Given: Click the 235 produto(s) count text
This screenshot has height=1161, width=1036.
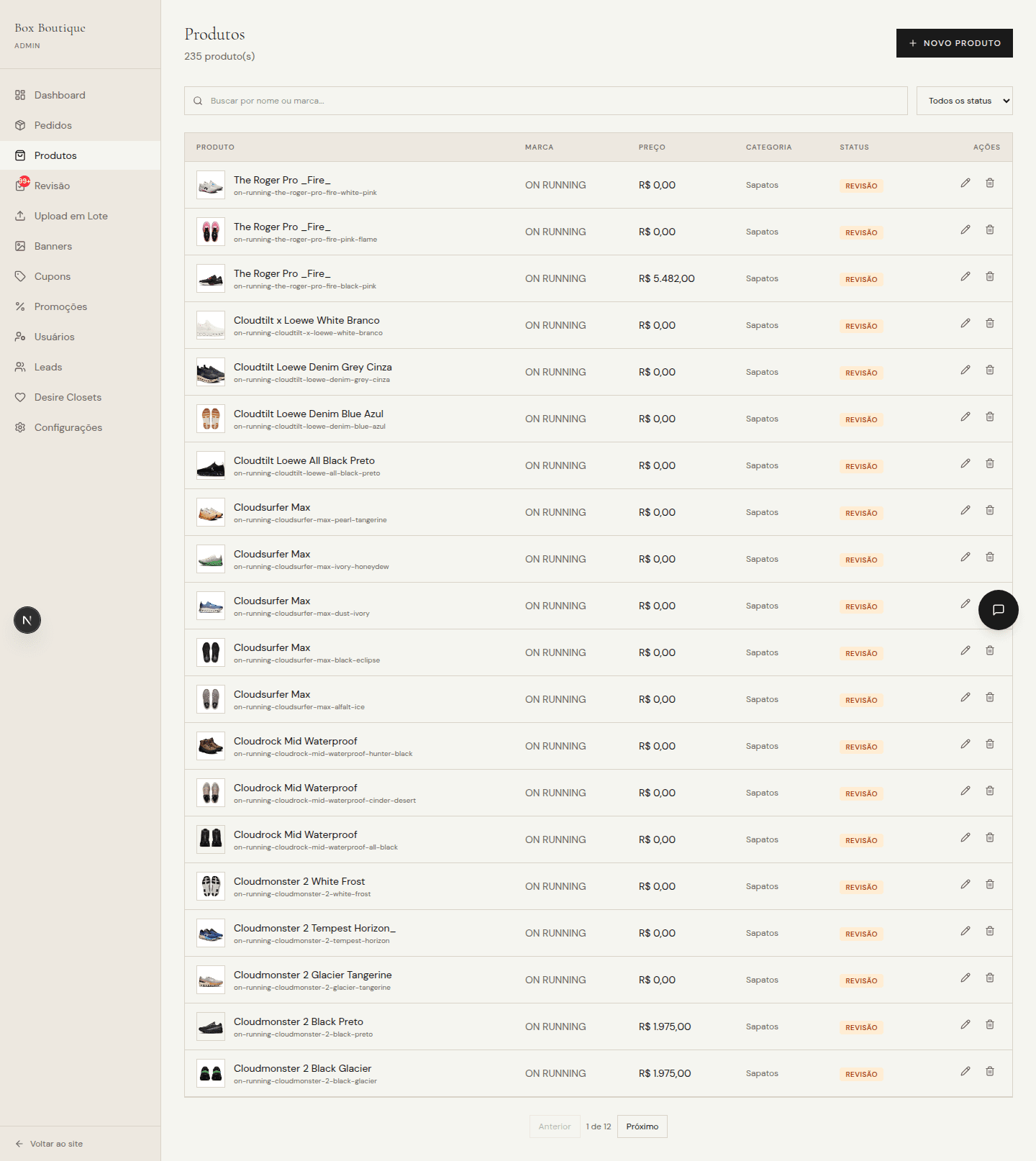Looking at the screenshot, I should point(219,56).
